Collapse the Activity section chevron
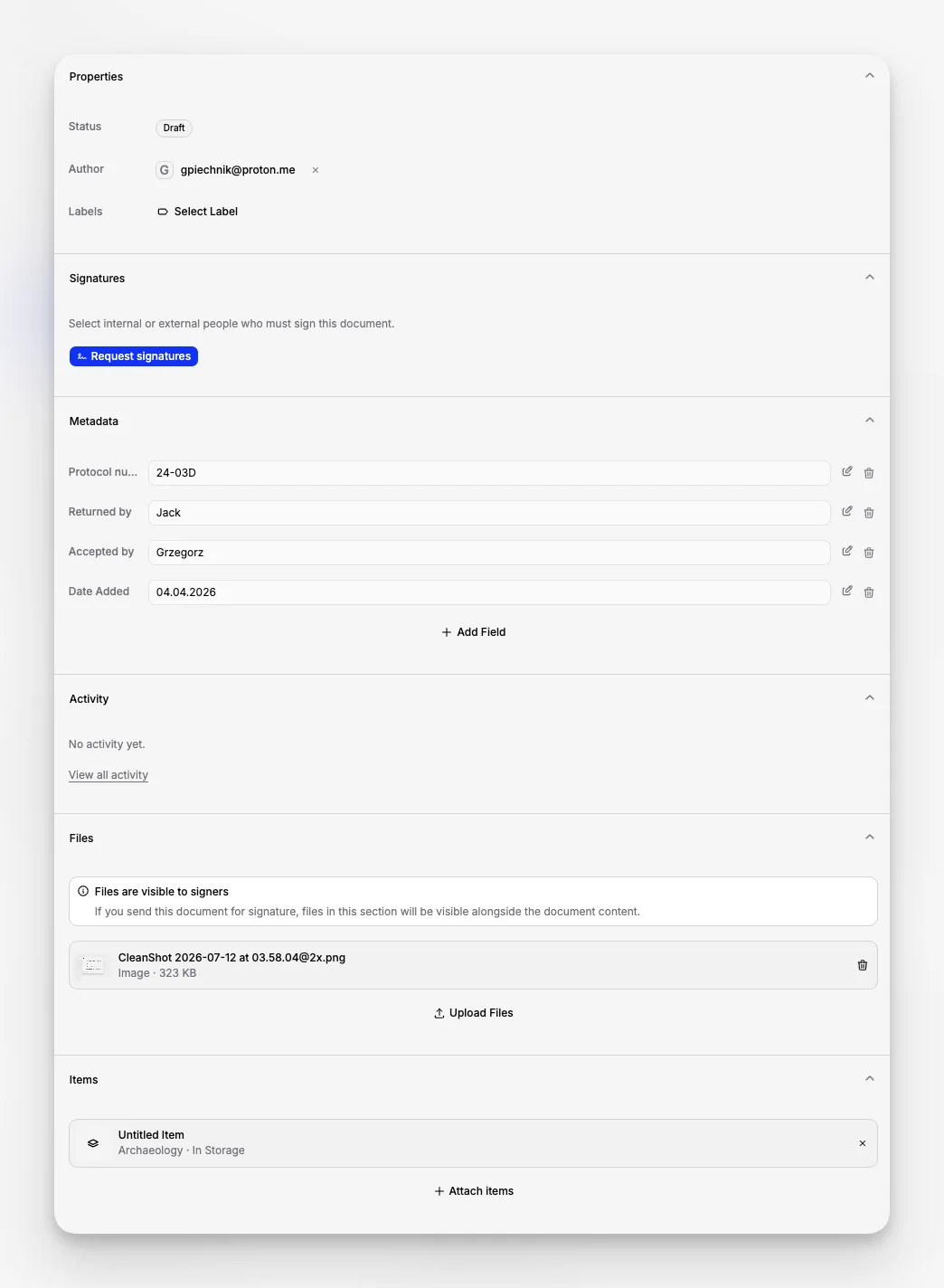Screen dimensions: 944x1288 click(x=869, y=698)
